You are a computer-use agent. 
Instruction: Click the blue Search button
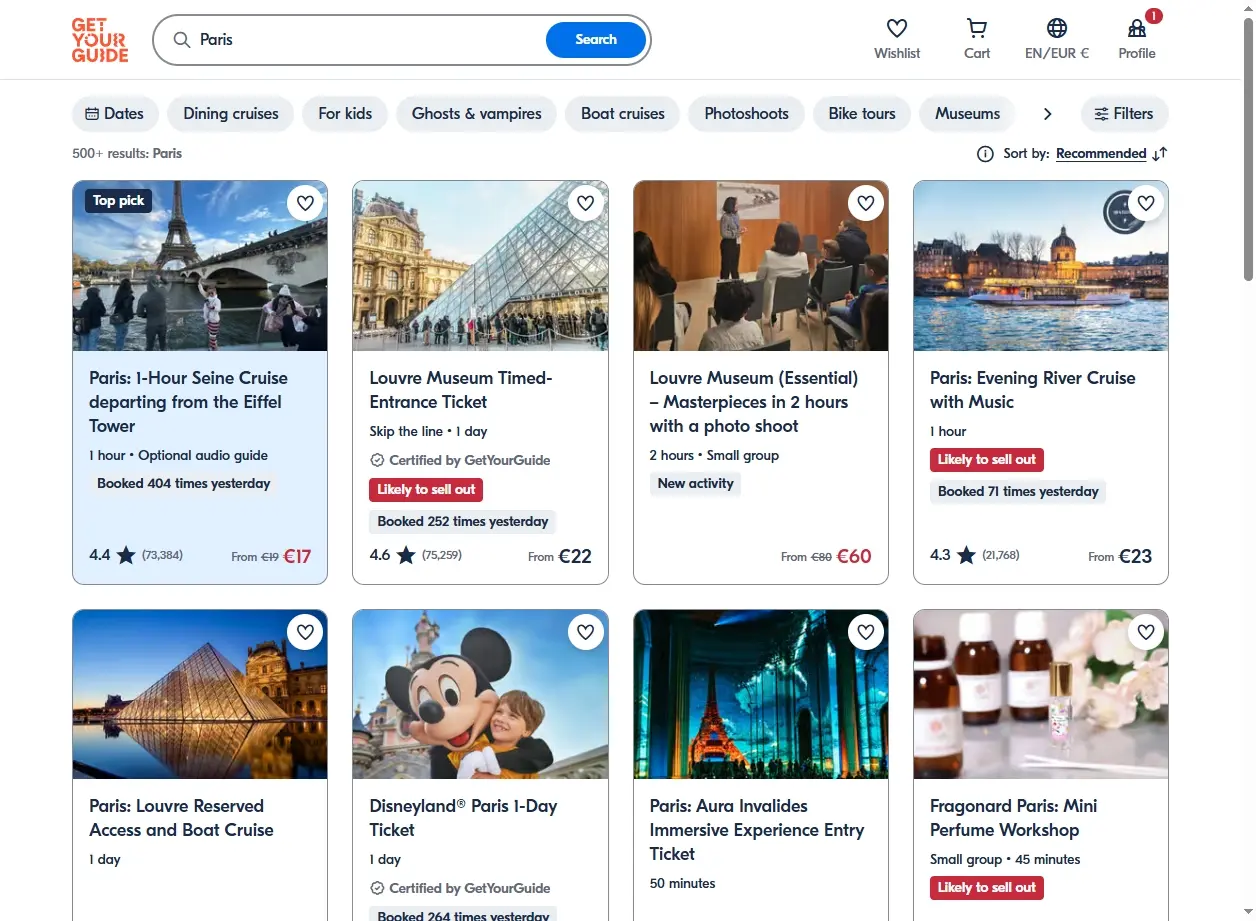(x=596, y=40)
